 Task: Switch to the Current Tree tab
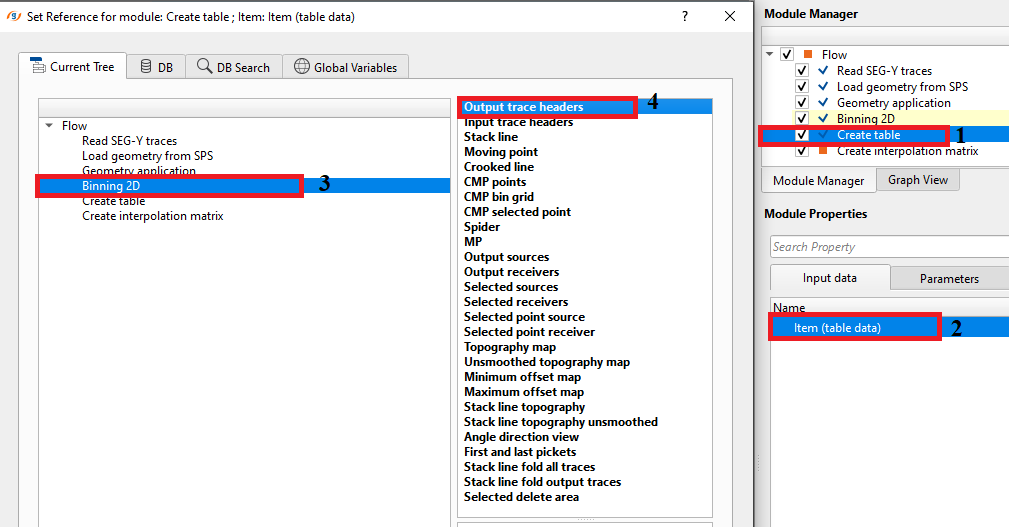73,67
